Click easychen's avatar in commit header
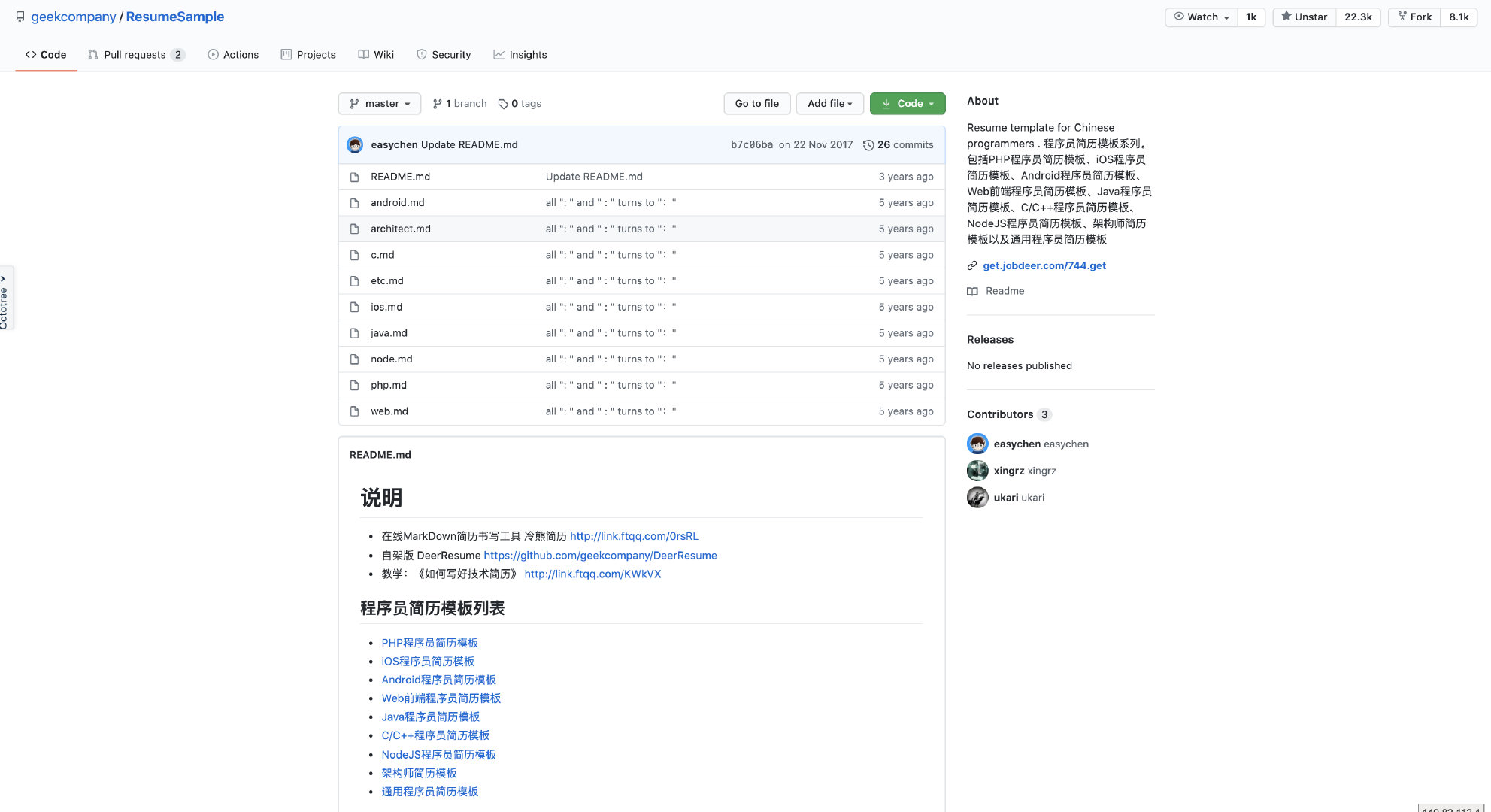Image resolution: width=1491 pixels, height=812 pixels. pos(355,145)
